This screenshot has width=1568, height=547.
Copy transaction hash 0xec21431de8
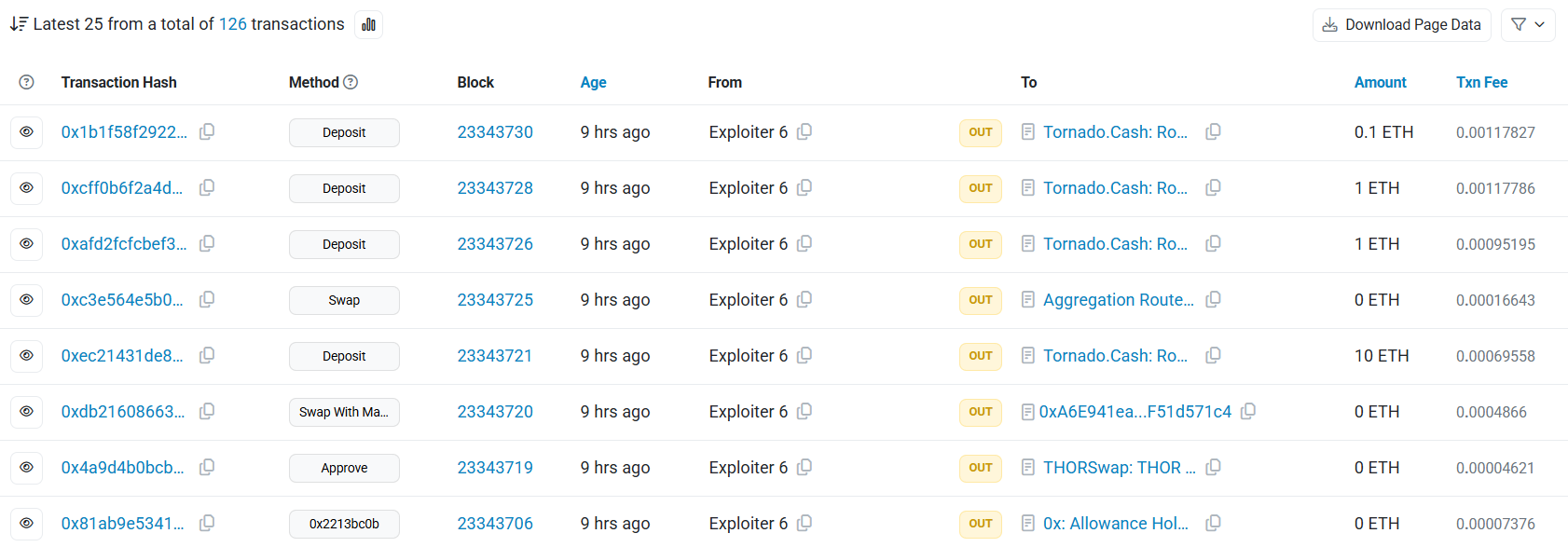207,355
